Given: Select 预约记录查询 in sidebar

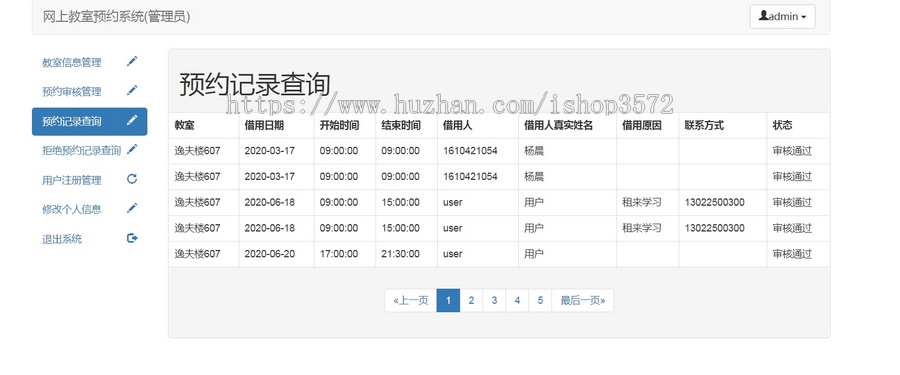Looking at the screenshot, I should click(x=90, y=122).
